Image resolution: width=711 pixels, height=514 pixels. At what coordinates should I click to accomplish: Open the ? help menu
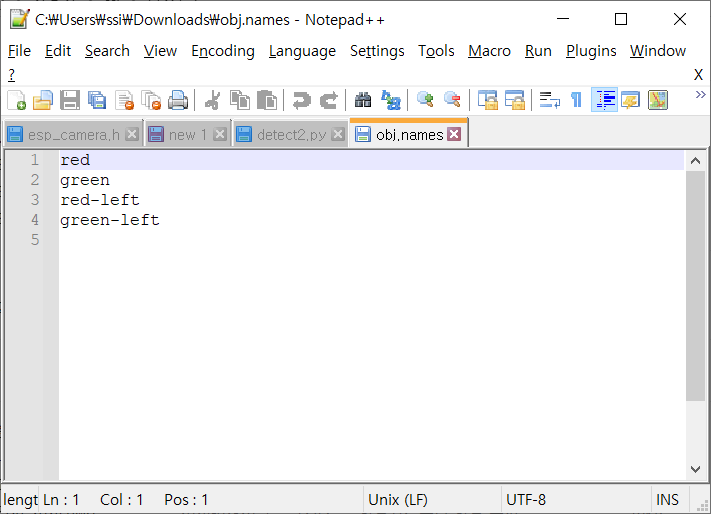[x=12, y=74]
